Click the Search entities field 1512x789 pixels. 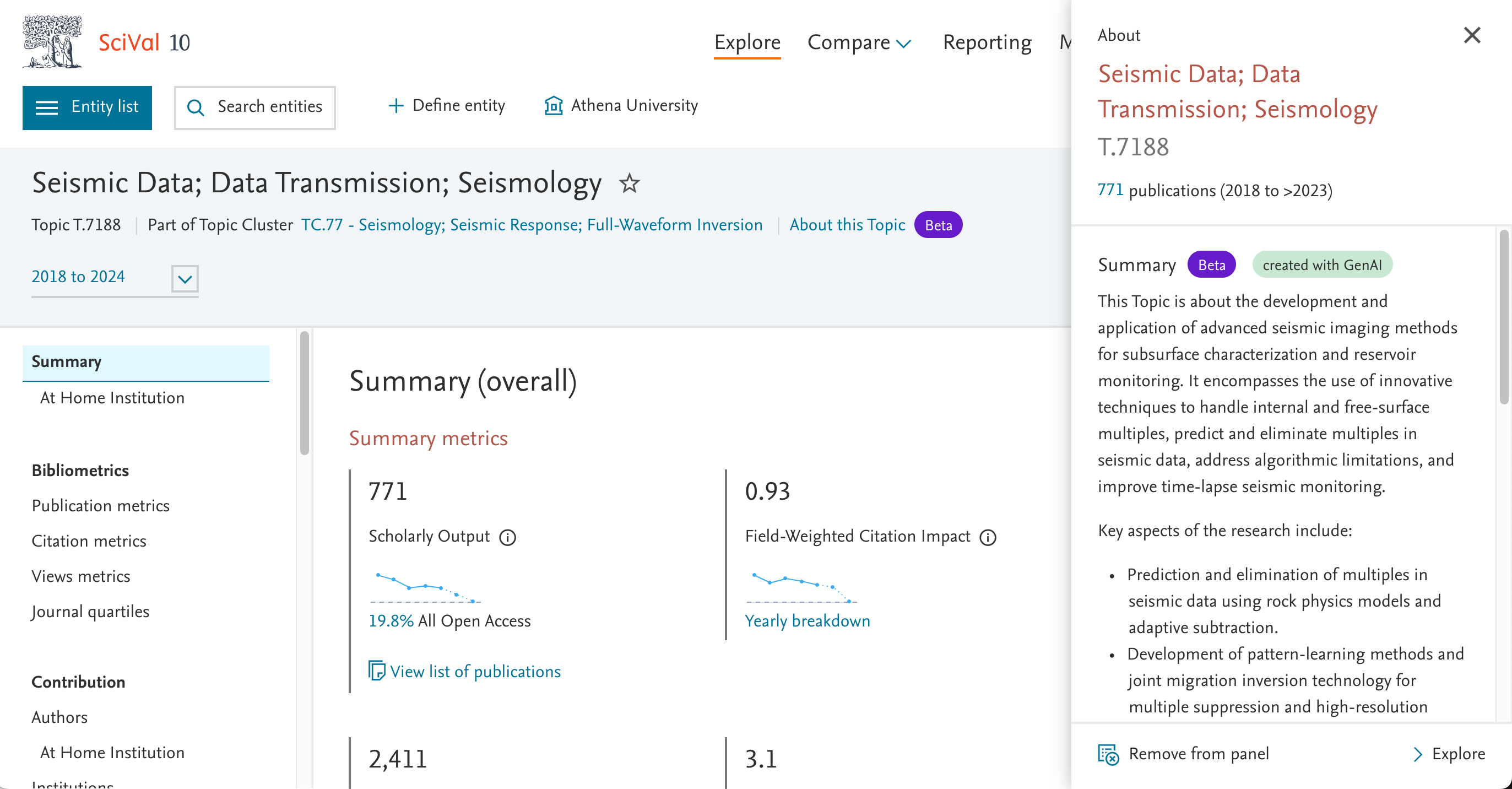click(x=254, y=107)
